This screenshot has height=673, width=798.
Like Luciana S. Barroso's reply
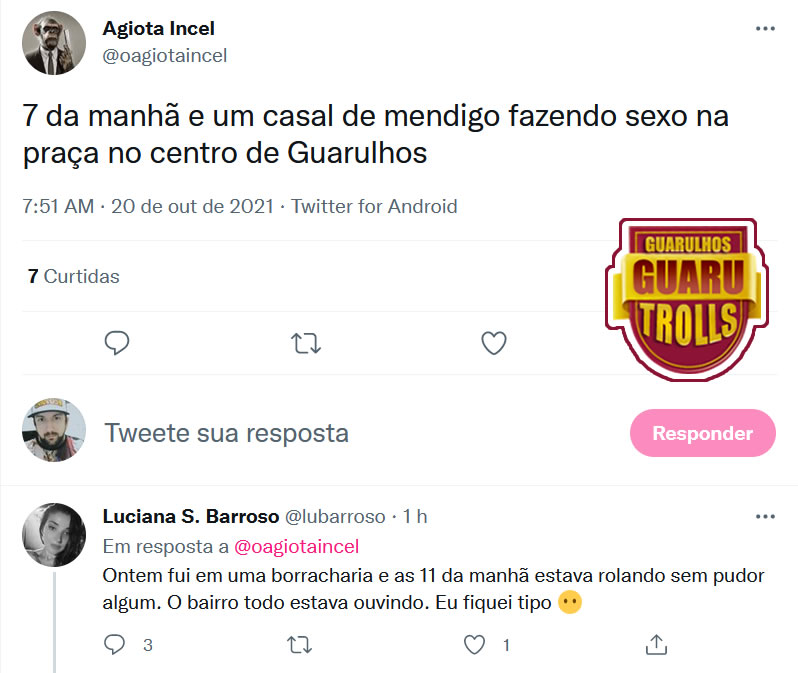point(474,644)
